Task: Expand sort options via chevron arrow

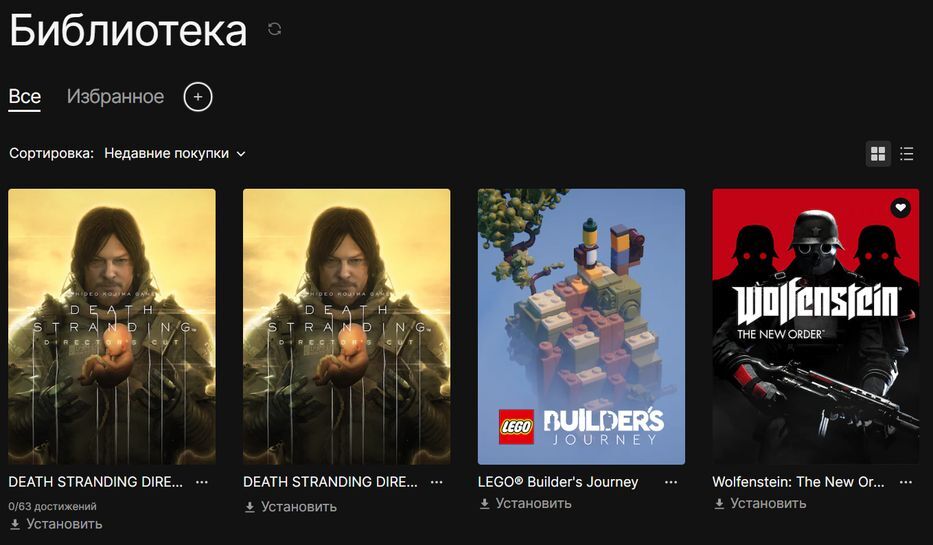Action: coord(241,154)
